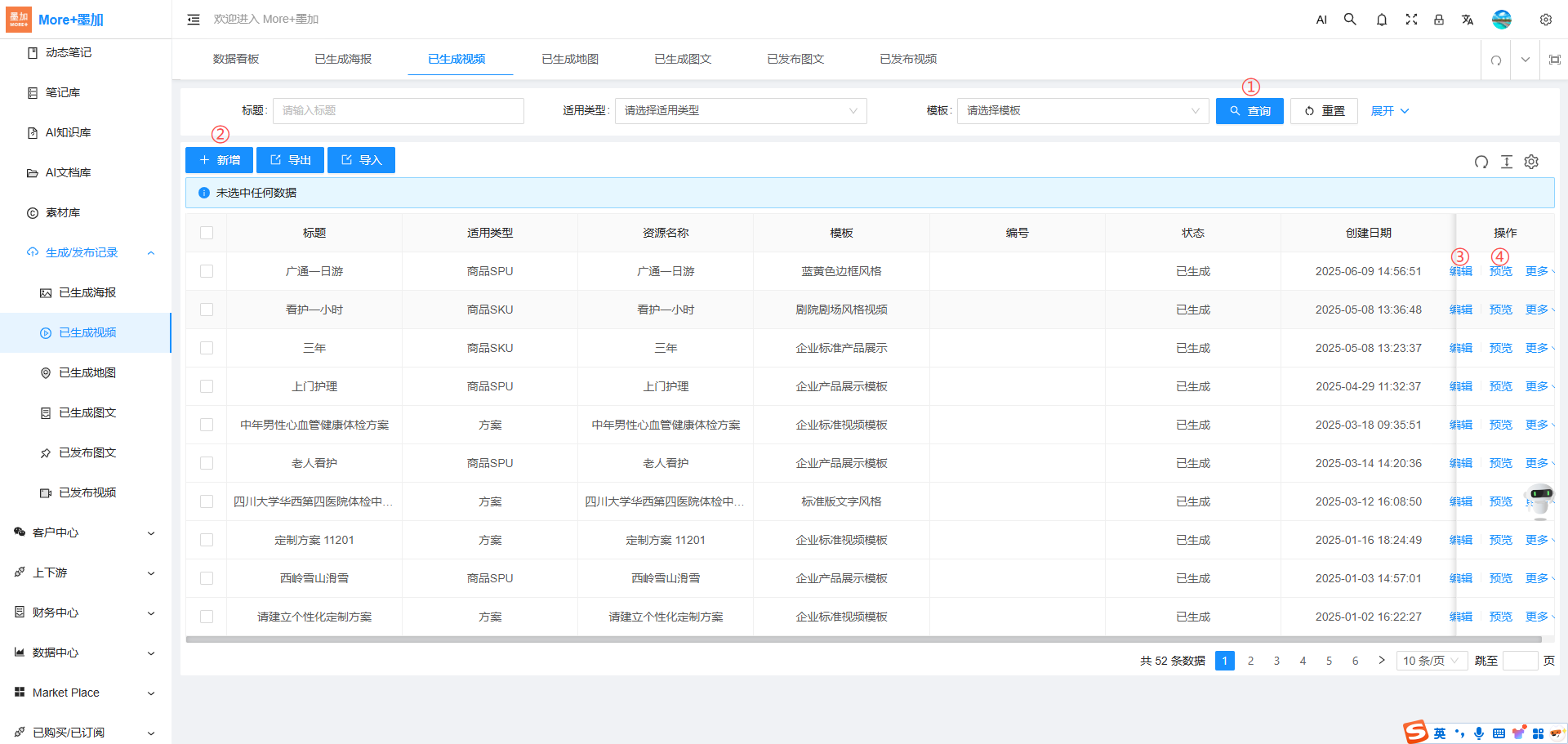The width and height of the screenshot is (1568, 744).
Task: Switch to the 已发布视频 tab
Action: (x=907, y=59)
